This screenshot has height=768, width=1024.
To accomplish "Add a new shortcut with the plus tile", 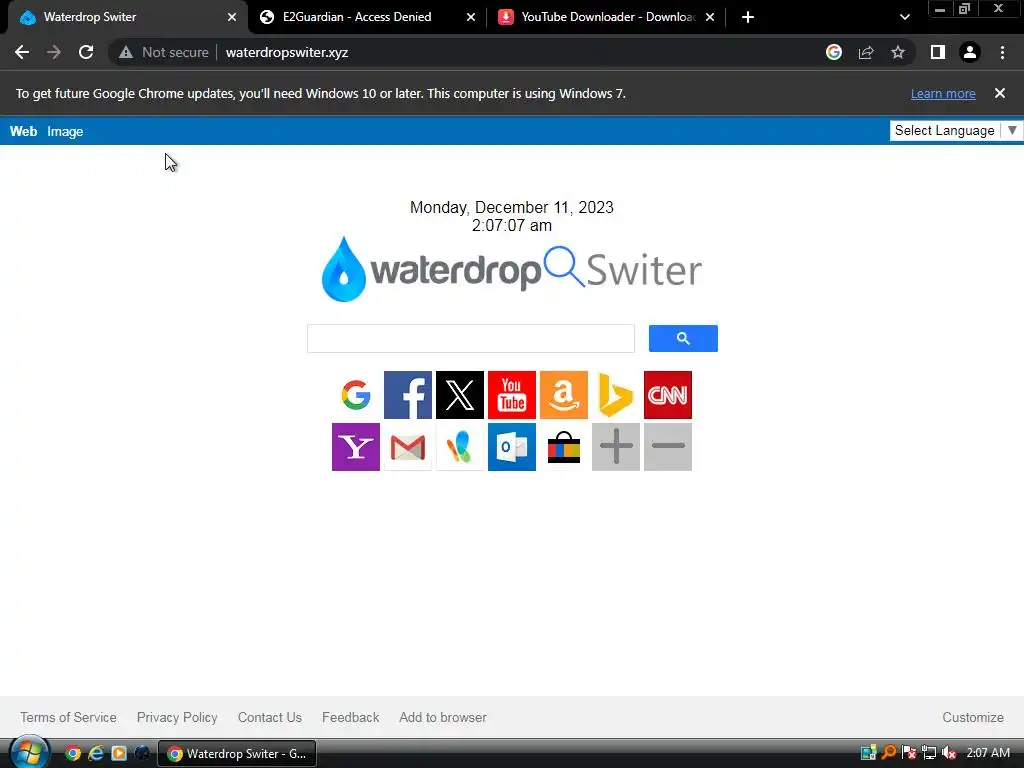I will (x=616, y=447).
